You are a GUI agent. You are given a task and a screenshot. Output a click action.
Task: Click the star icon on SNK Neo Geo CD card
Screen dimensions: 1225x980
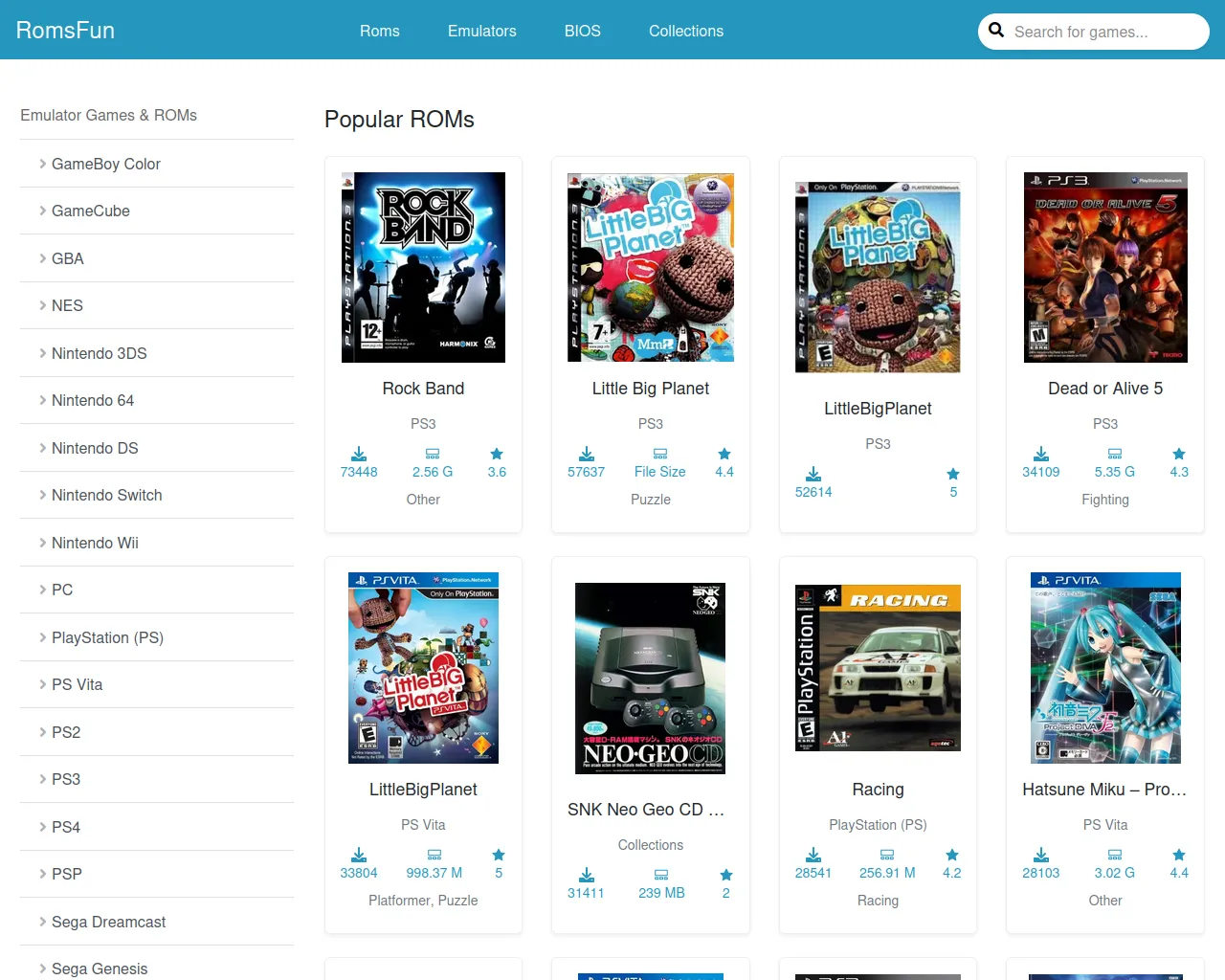tap(726, 875)
